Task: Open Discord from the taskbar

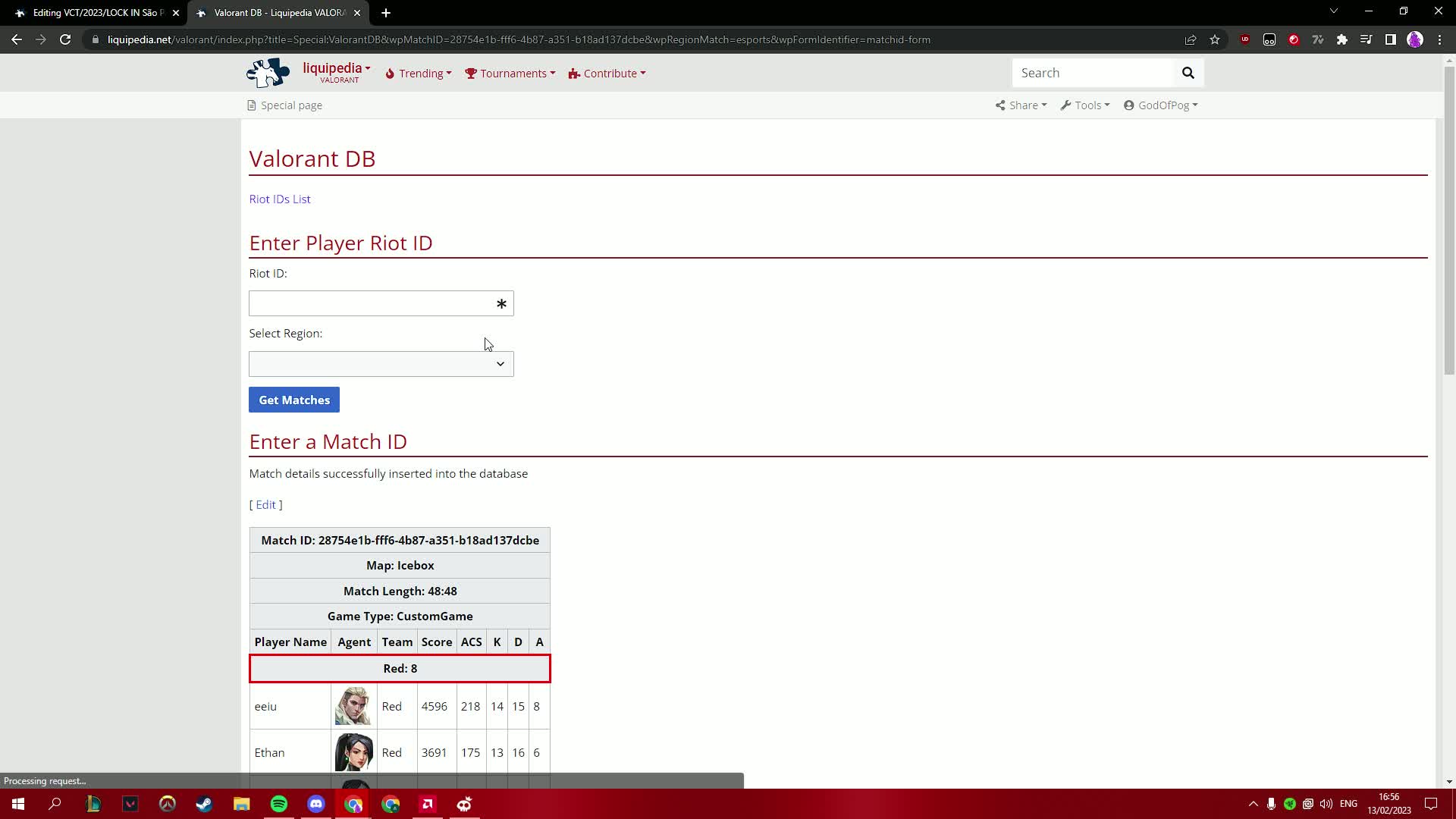Action: [x=315, y=804]
